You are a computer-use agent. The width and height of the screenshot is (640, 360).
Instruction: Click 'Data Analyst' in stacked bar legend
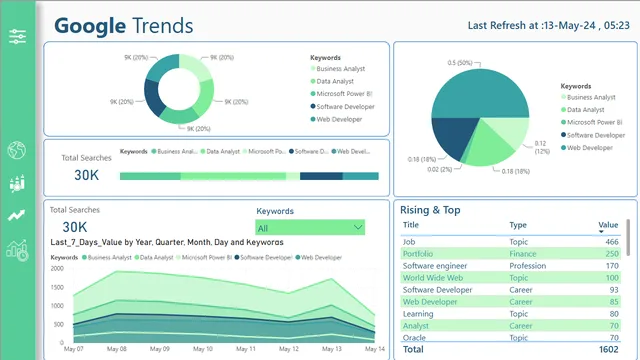[x=220, y=151]
